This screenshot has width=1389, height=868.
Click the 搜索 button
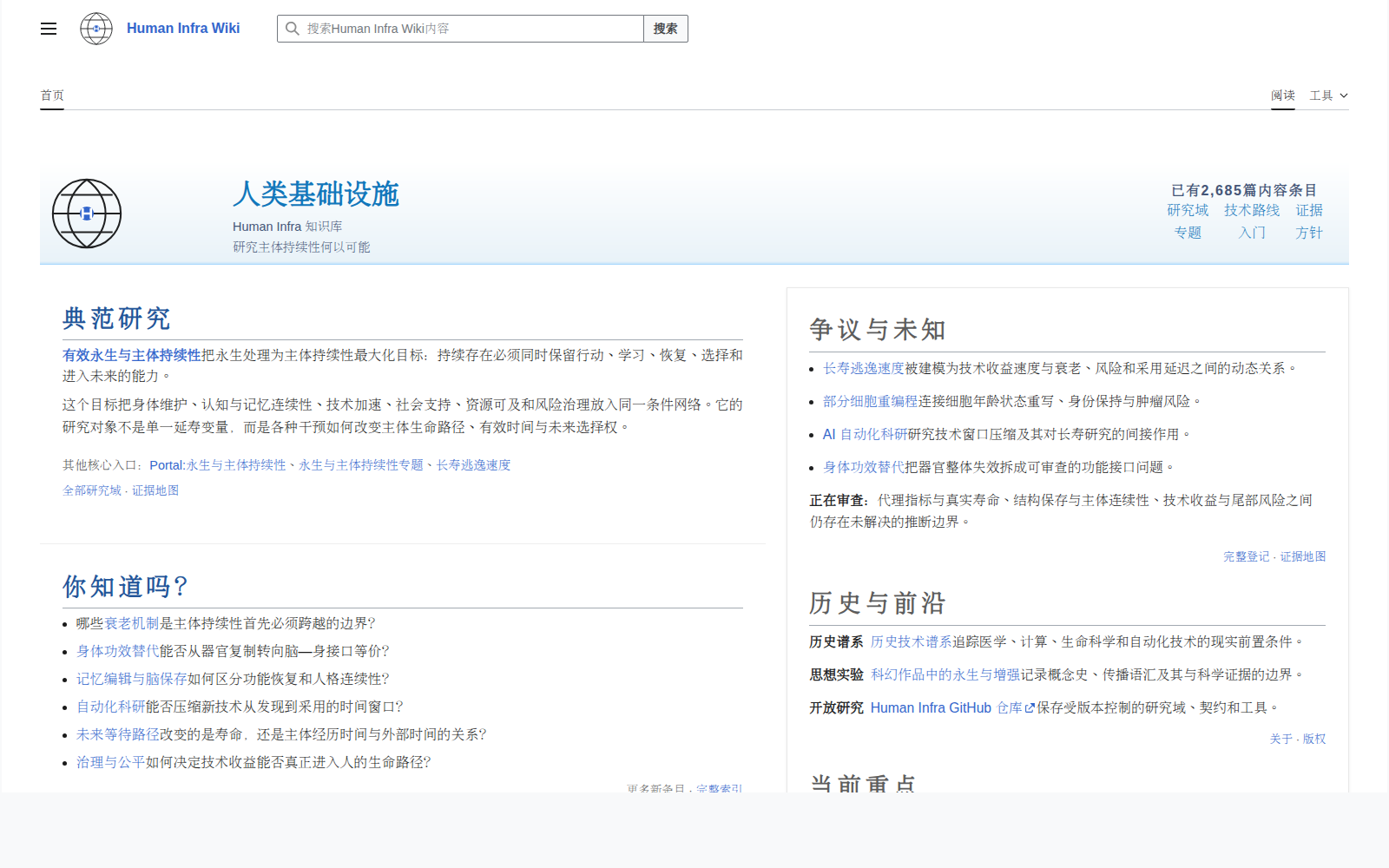click(666, 29)
